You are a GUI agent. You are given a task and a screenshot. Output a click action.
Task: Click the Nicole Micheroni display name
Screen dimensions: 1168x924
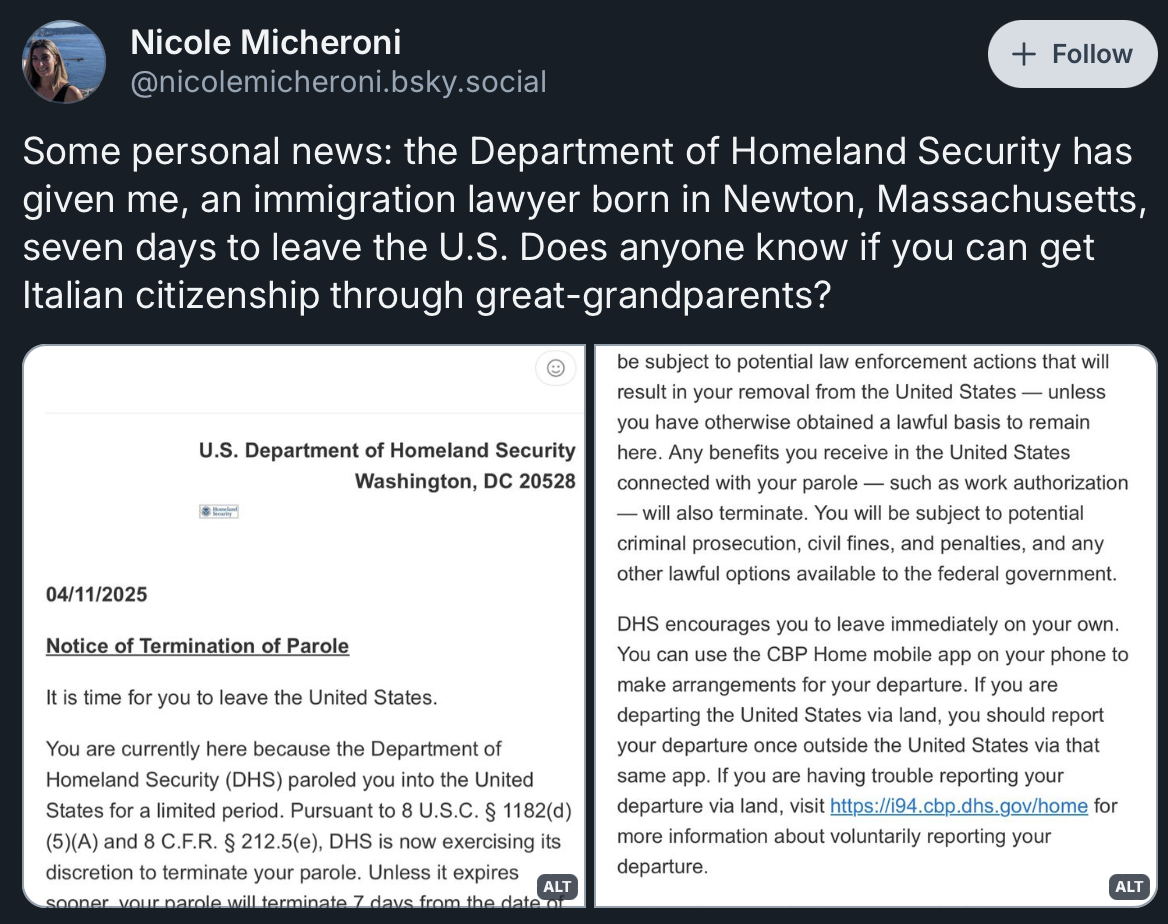pyautogui.click(x=266, y=42)
